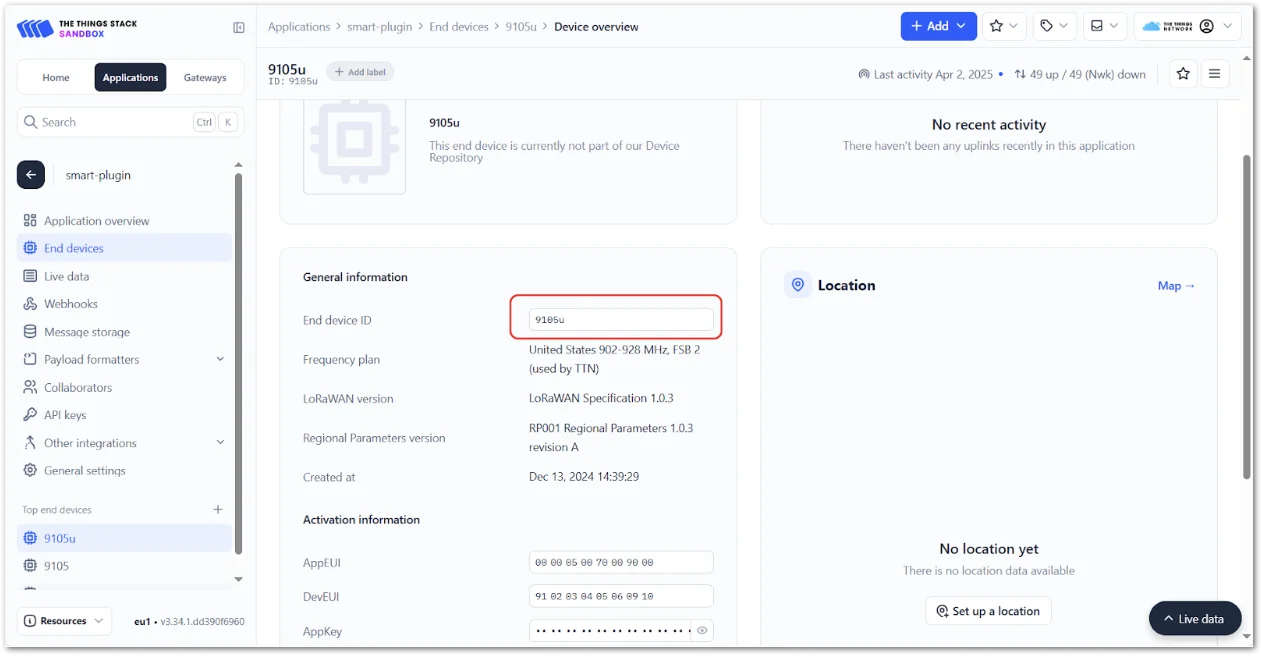Click the DevEUI value field
1262x656 pixels.
point(621,596)
